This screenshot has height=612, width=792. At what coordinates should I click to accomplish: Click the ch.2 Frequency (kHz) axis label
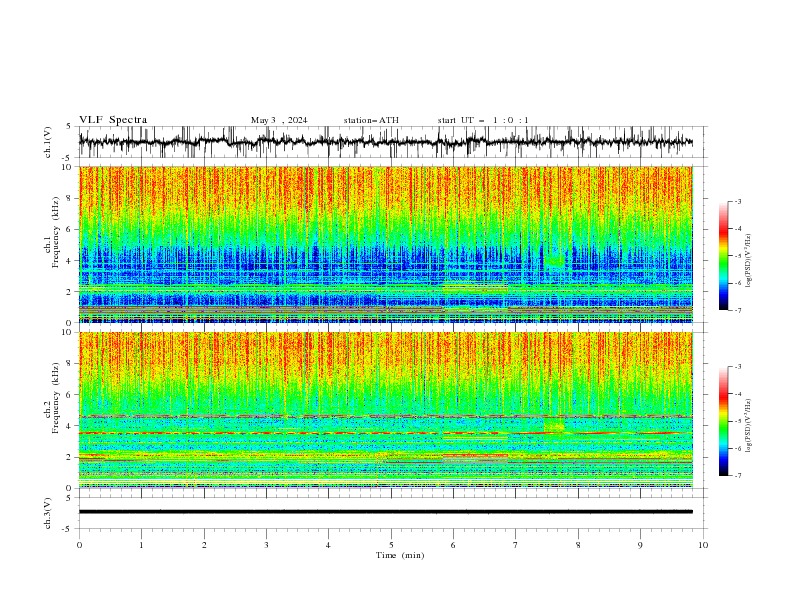point(52,398)
